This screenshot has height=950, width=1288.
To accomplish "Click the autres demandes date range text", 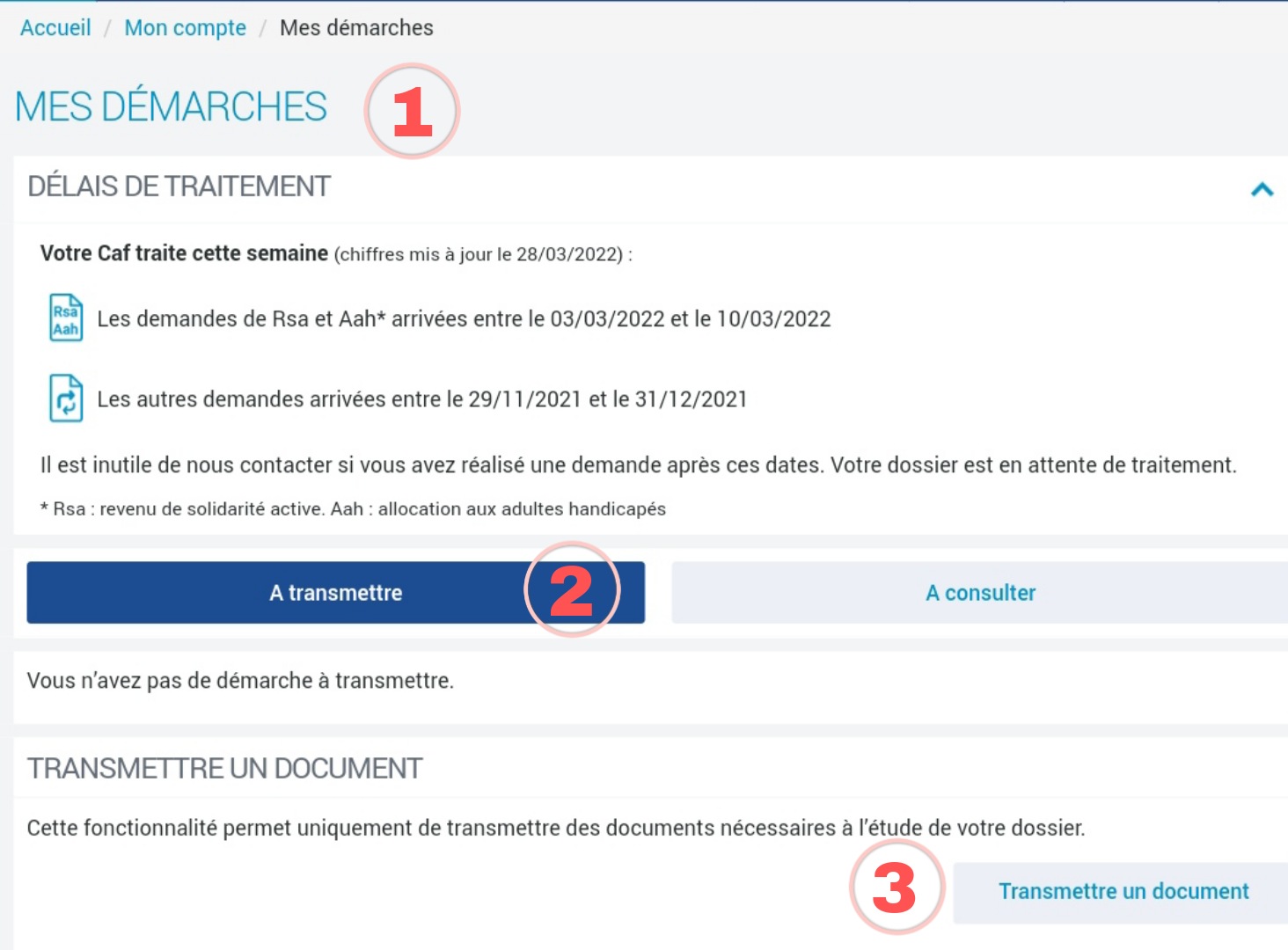I will pyautogui.click(x=421, y=399).
